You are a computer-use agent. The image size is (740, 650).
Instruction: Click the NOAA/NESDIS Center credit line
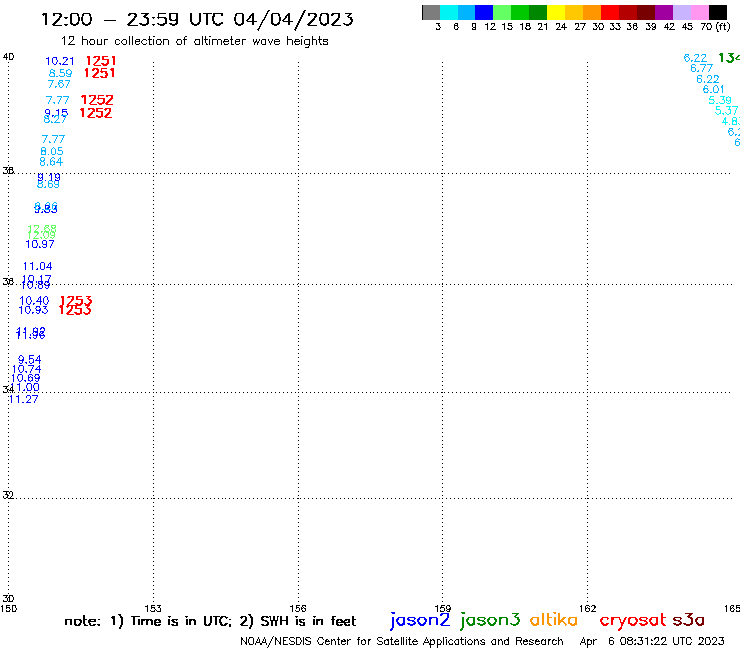click(402, 641)
